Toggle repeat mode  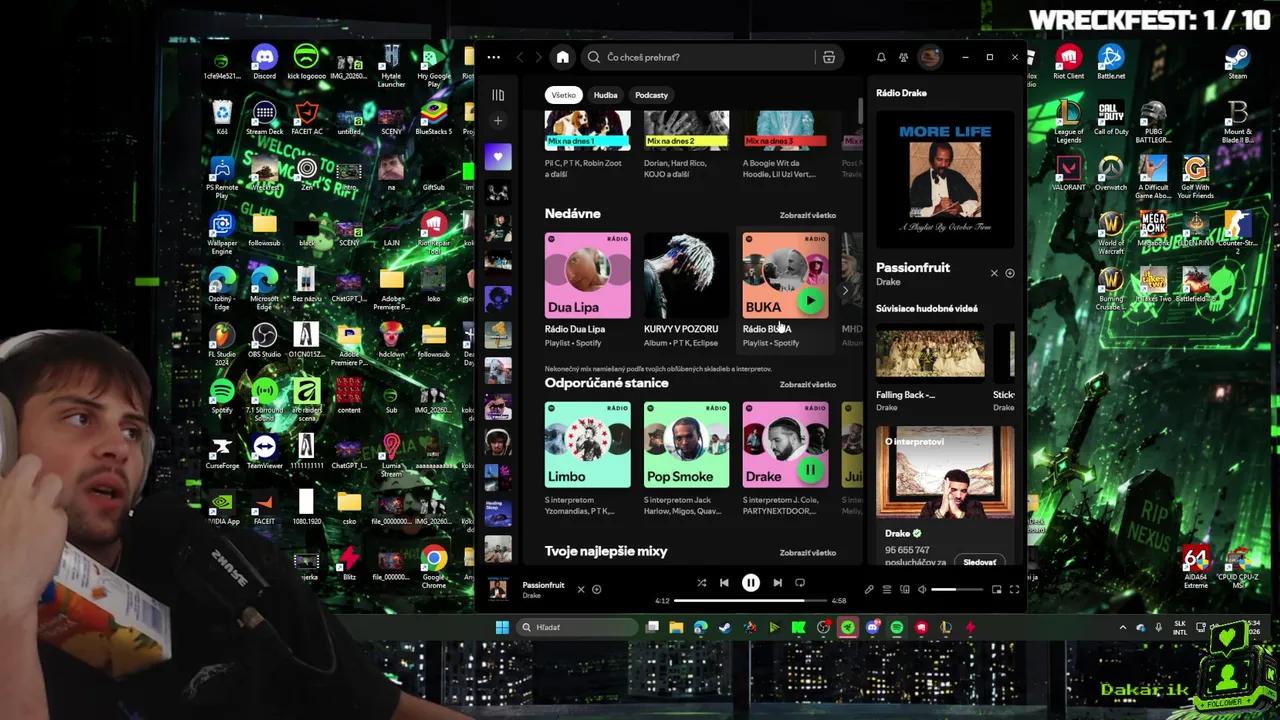pos(800,583)
